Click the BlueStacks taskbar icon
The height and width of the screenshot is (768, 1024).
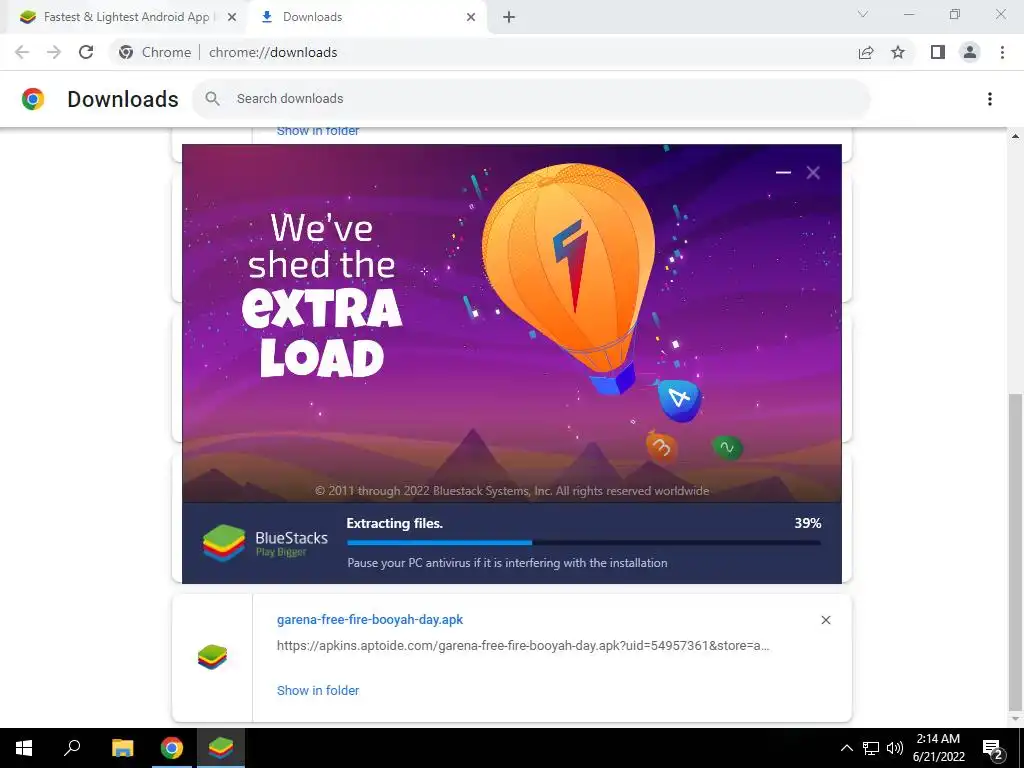221,748
